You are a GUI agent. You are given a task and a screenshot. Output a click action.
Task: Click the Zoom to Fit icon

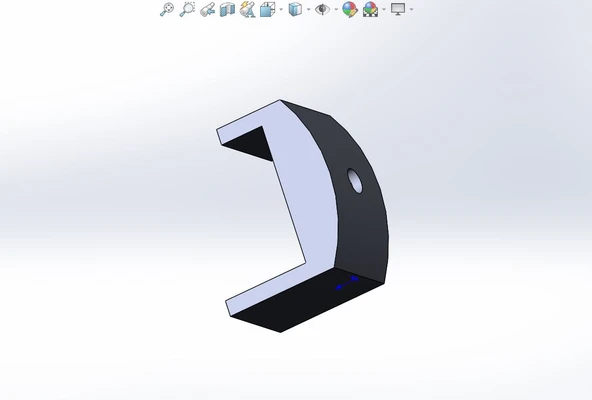[167, 9]
